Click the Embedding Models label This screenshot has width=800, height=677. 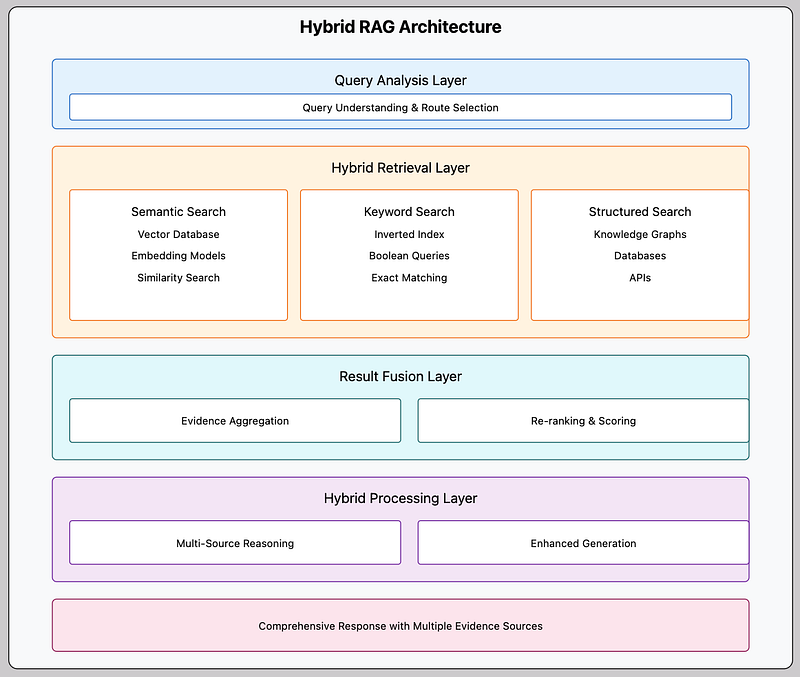point(178,256)
